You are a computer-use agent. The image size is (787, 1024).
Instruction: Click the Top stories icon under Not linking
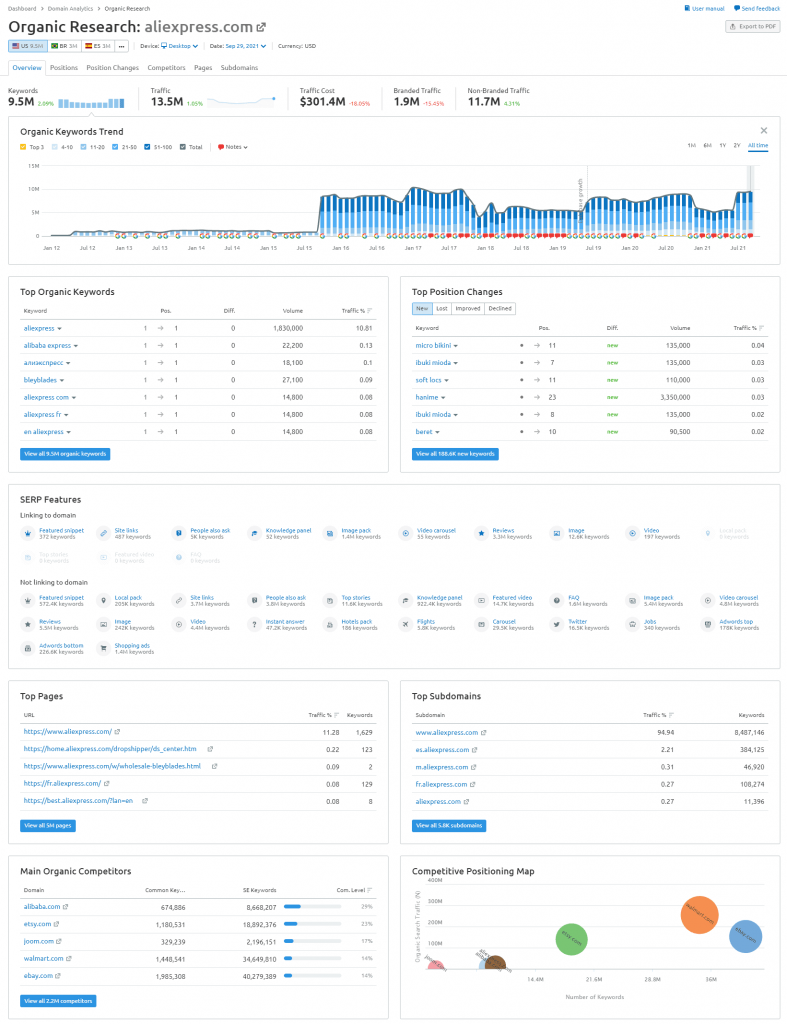pos(330,601)
